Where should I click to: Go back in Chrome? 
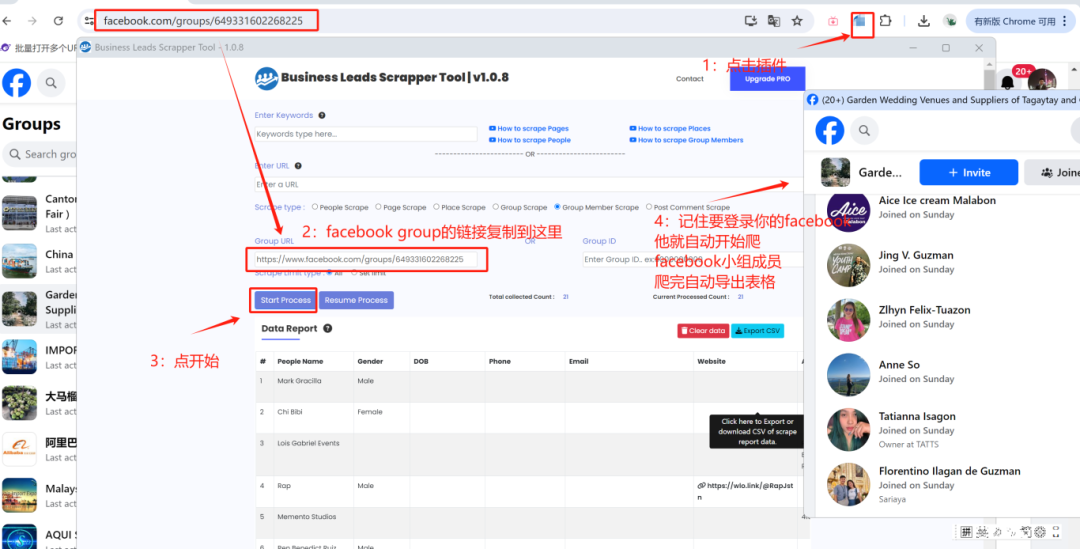[x=8, y=21]
